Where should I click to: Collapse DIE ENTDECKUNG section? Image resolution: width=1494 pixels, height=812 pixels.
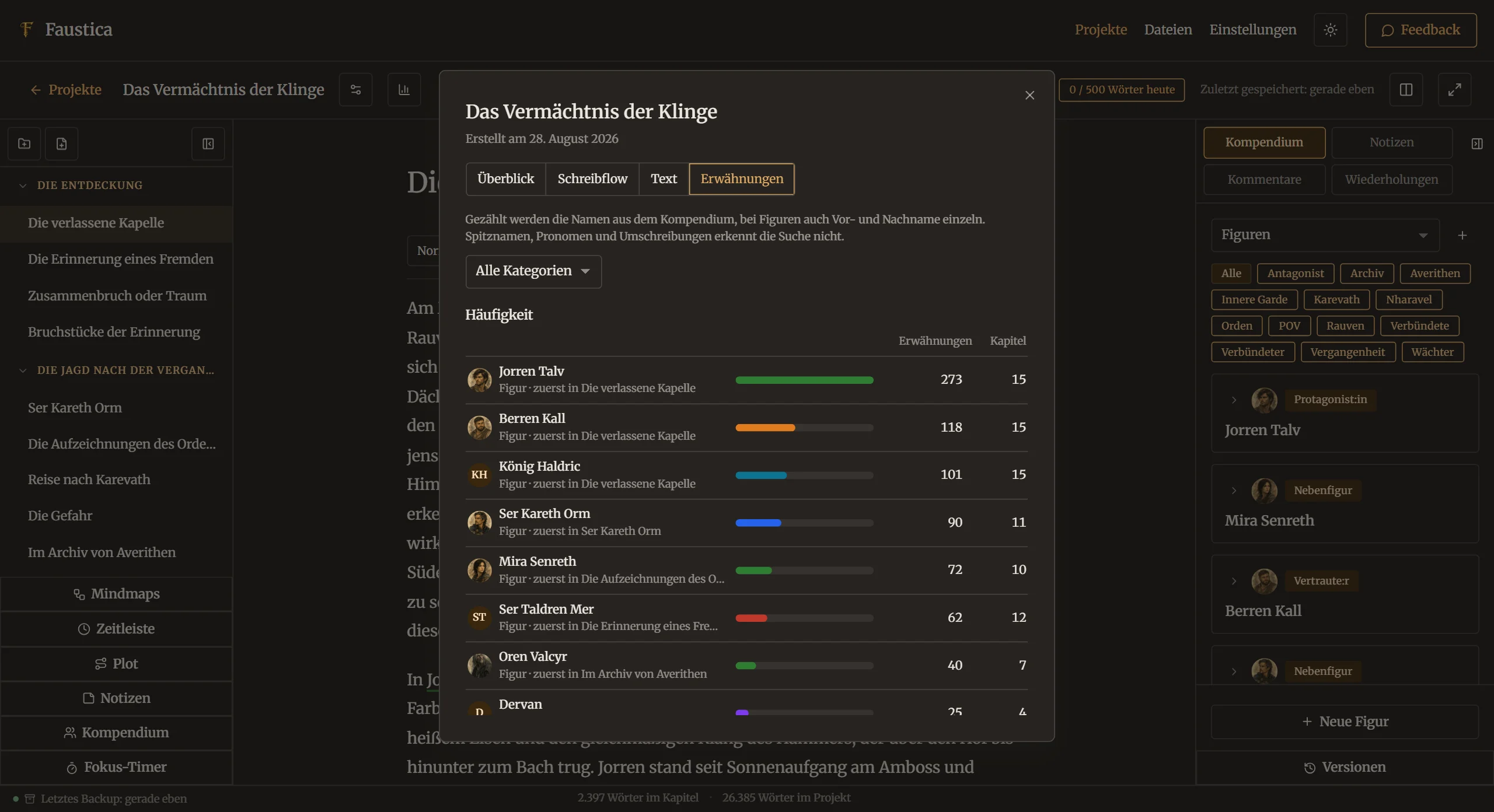click(x=23, y=185)
